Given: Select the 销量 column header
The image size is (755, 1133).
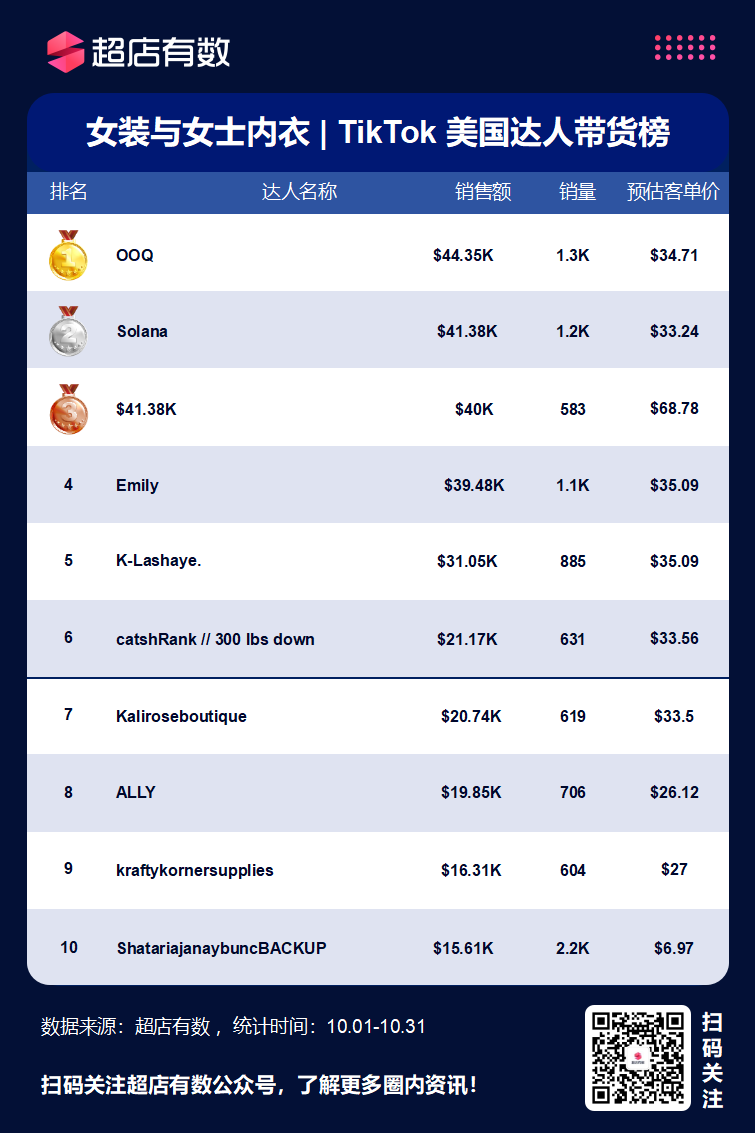Looking at the screenshot, I should coord(577,191).
